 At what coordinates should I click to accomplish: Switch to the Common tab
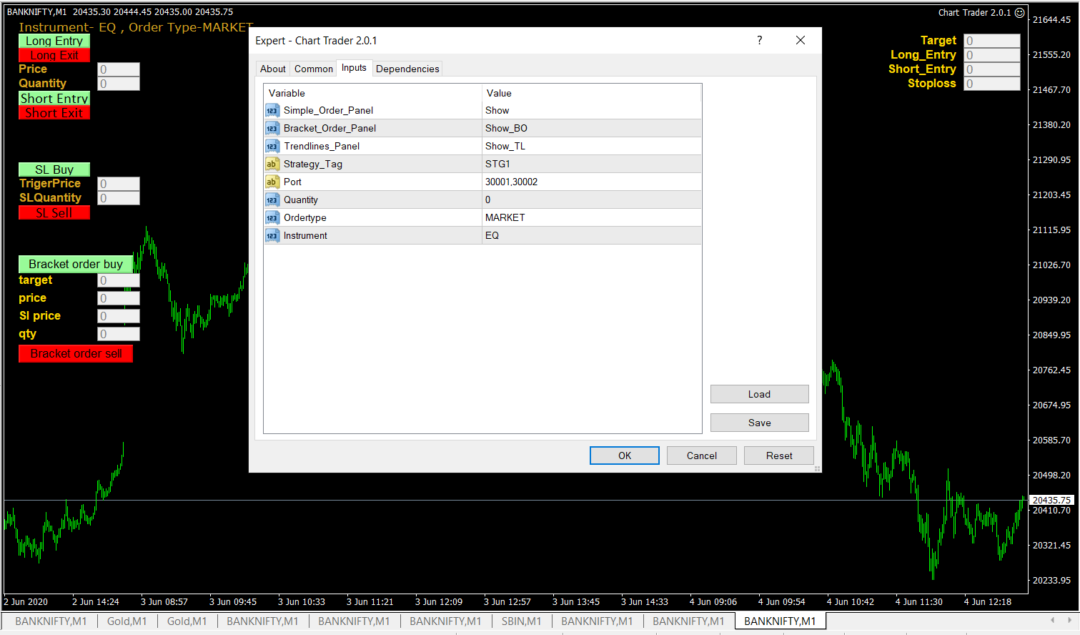pos(313,69)
